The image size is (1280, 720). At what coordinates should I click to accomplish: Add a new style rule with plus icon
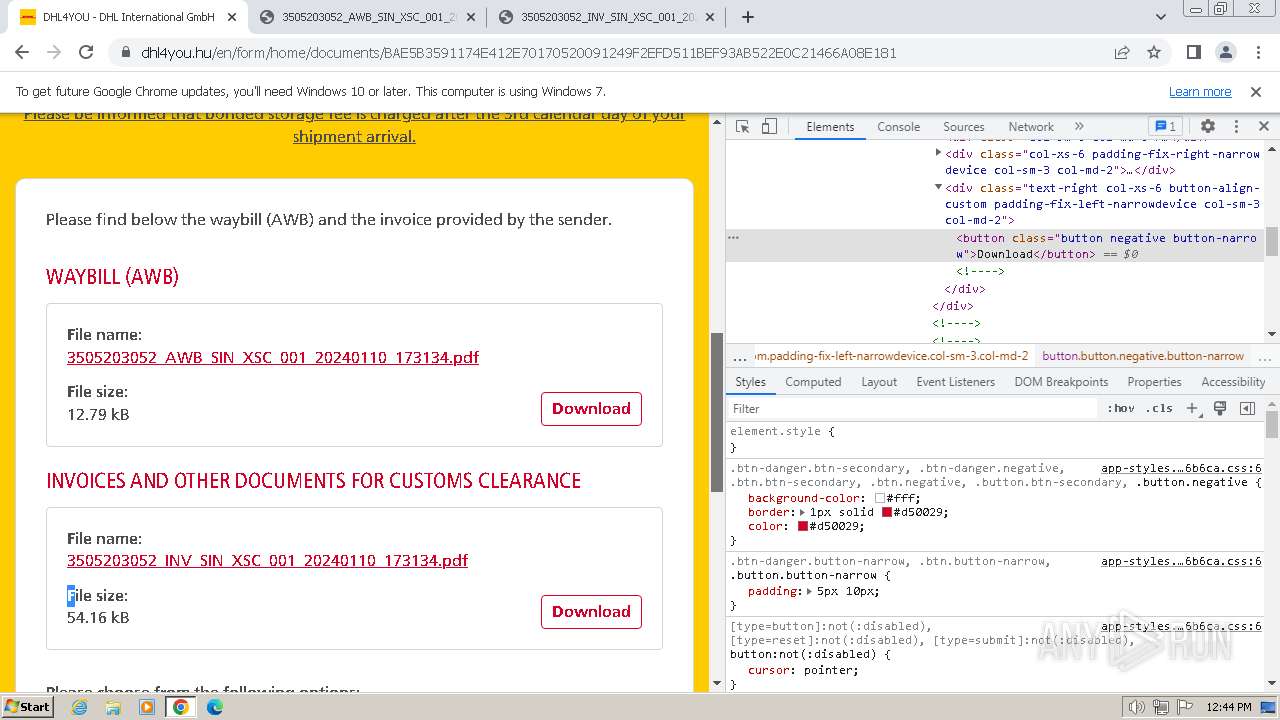coord(1192,408)
